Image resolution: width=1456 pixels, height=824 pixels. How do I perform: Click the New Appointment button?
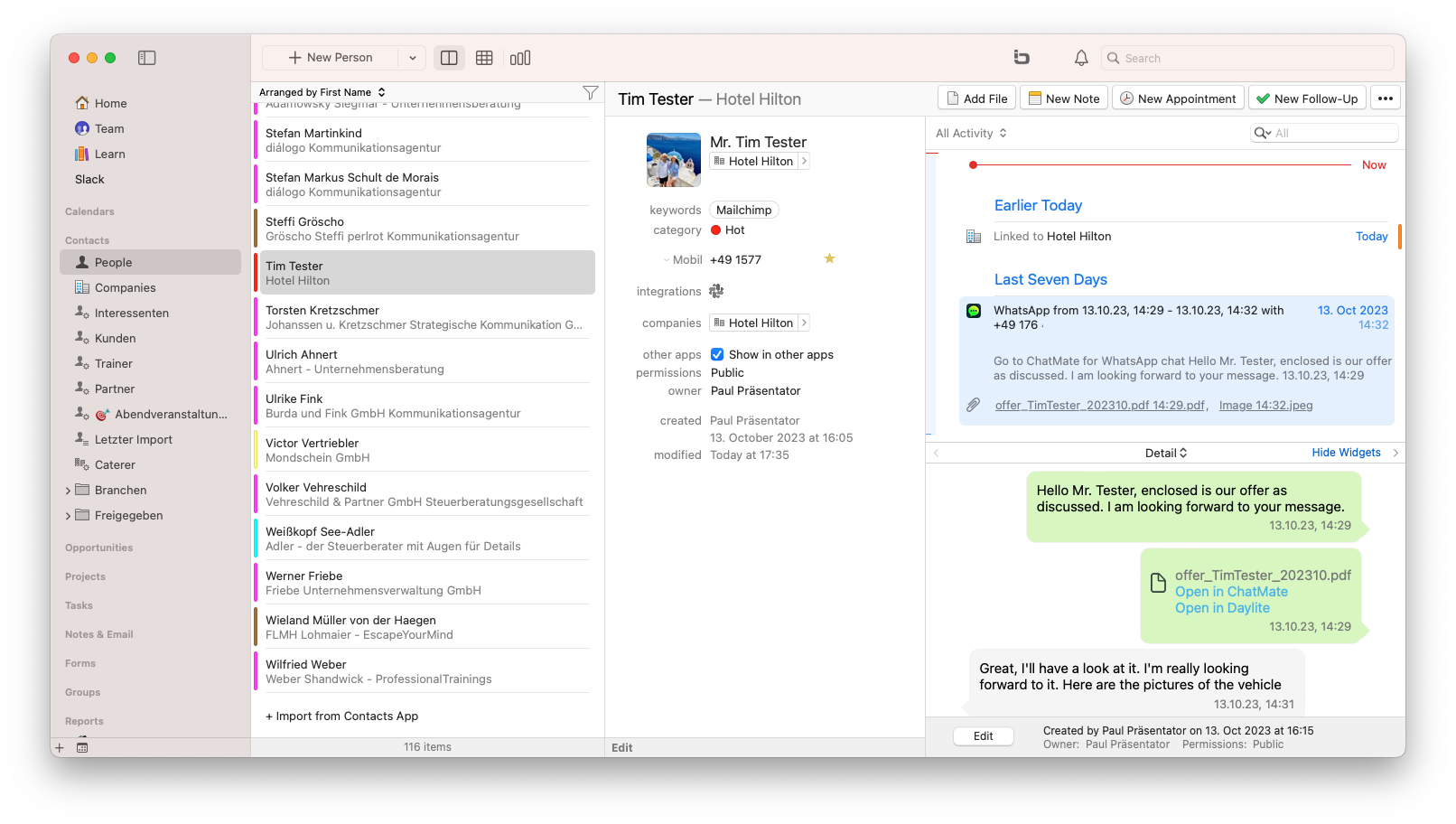pyautogui.click(x=1178, y=98)
